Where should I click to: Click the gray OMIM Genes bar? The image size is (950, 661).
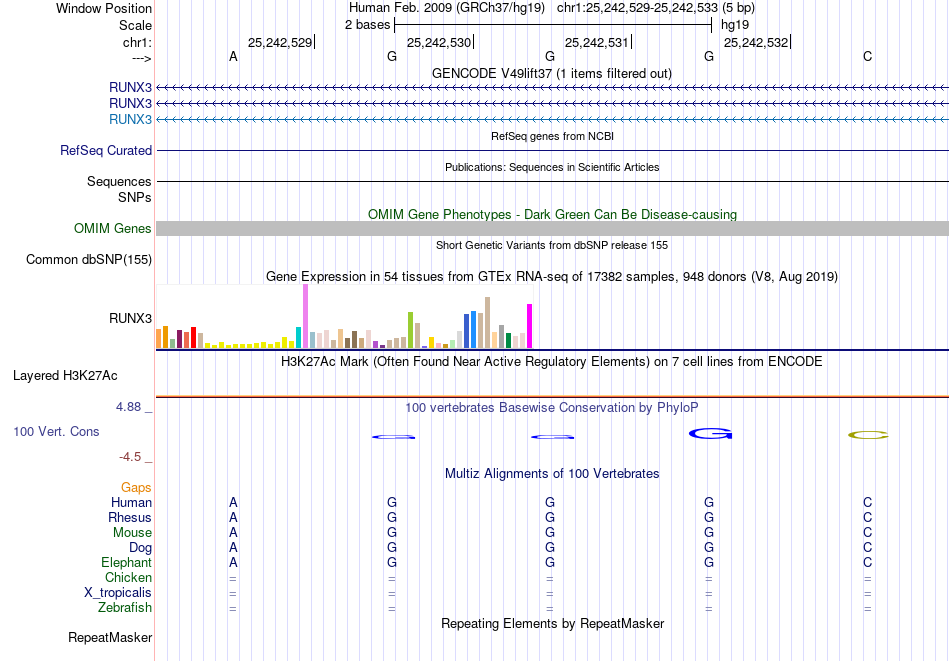coord(553,228)
